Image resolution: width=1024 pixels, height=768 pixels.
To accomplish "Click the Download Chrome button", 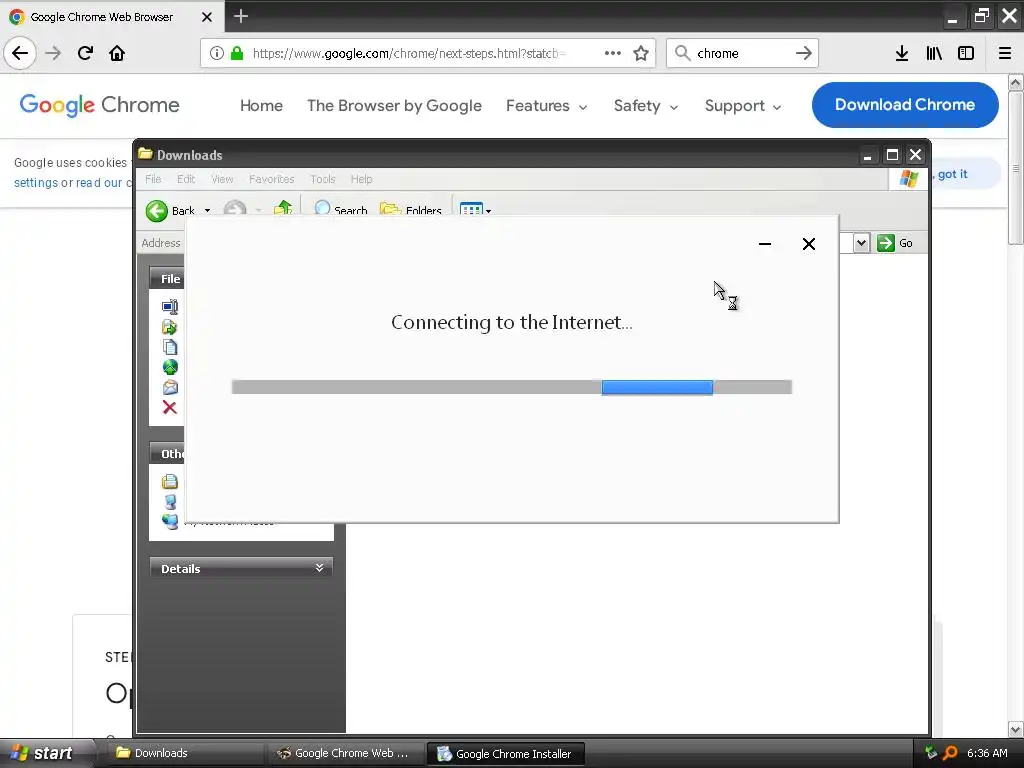I will pos(904,104).
